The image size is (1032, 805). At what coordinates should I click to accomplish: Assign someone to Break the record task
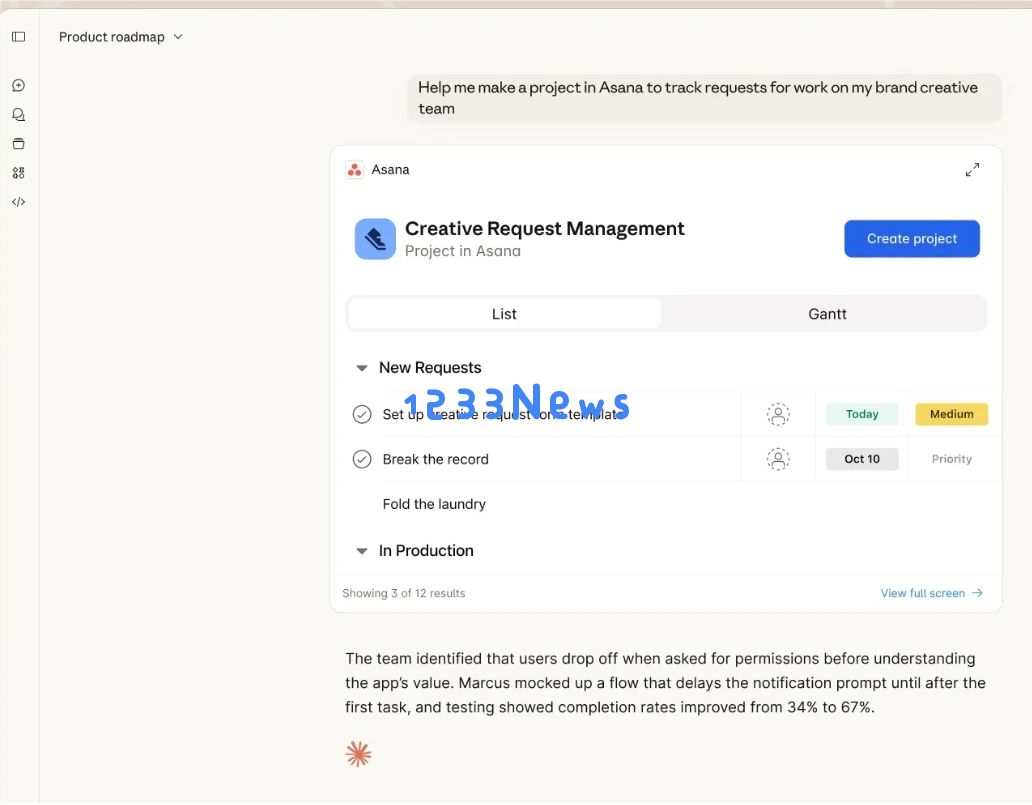[x=778, y=459]
